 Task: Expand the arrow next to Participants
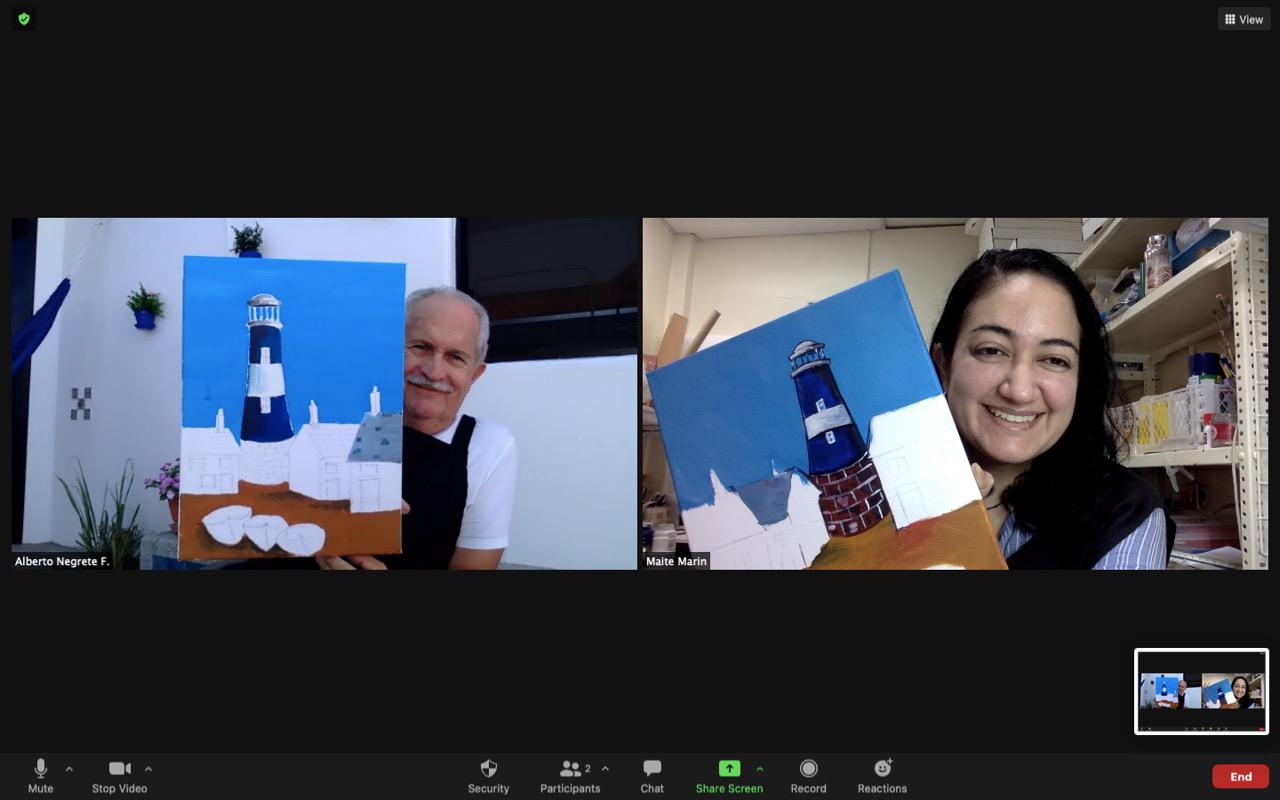[x=605, y=769]
